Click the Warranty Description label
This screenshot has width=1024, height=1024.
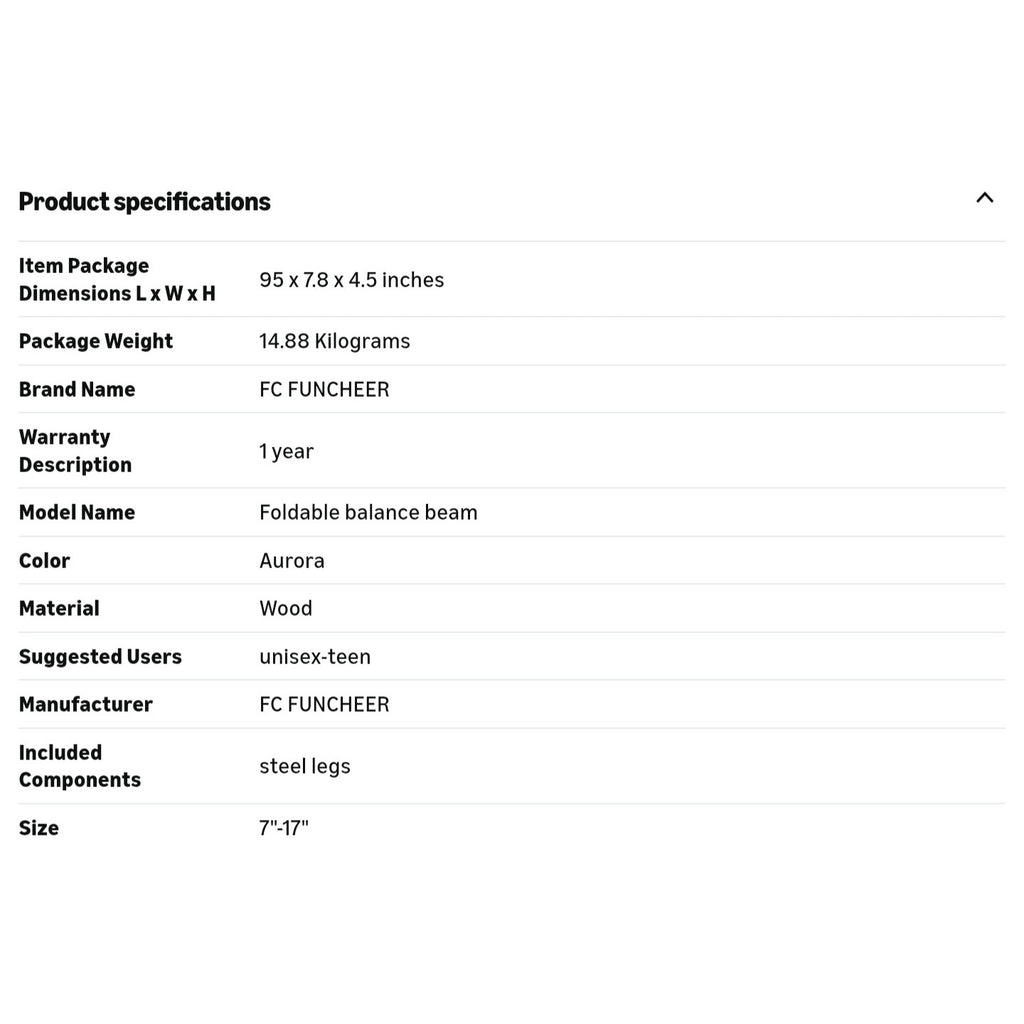click(75, 451)
